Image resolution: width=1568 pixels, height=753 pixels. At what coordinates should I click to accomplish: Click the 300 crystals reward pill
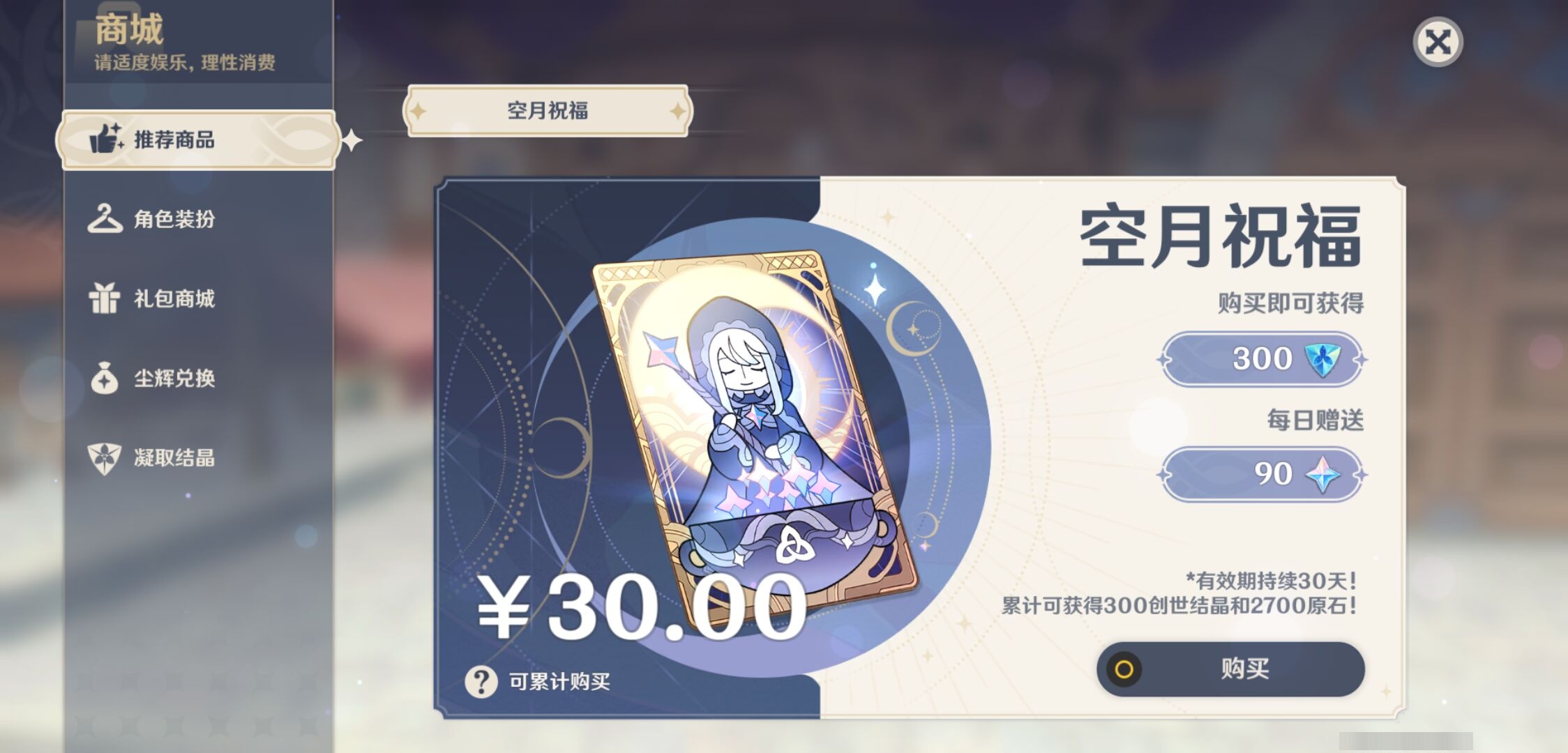pyautogui.click(x=1262, y=359)
